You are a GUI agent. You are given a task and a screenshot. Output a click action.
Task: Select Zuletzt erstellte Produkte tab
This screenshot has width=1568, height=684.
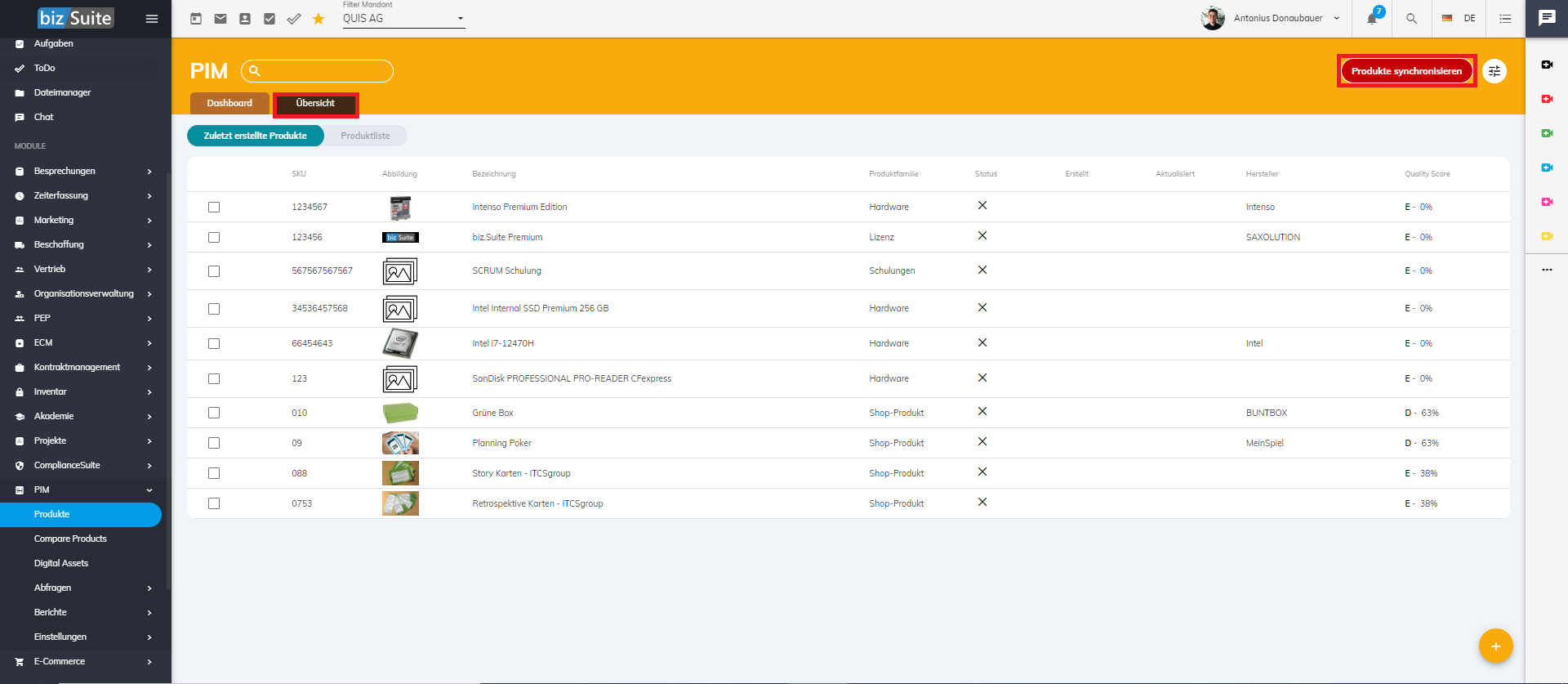click(x=256, y=136)
